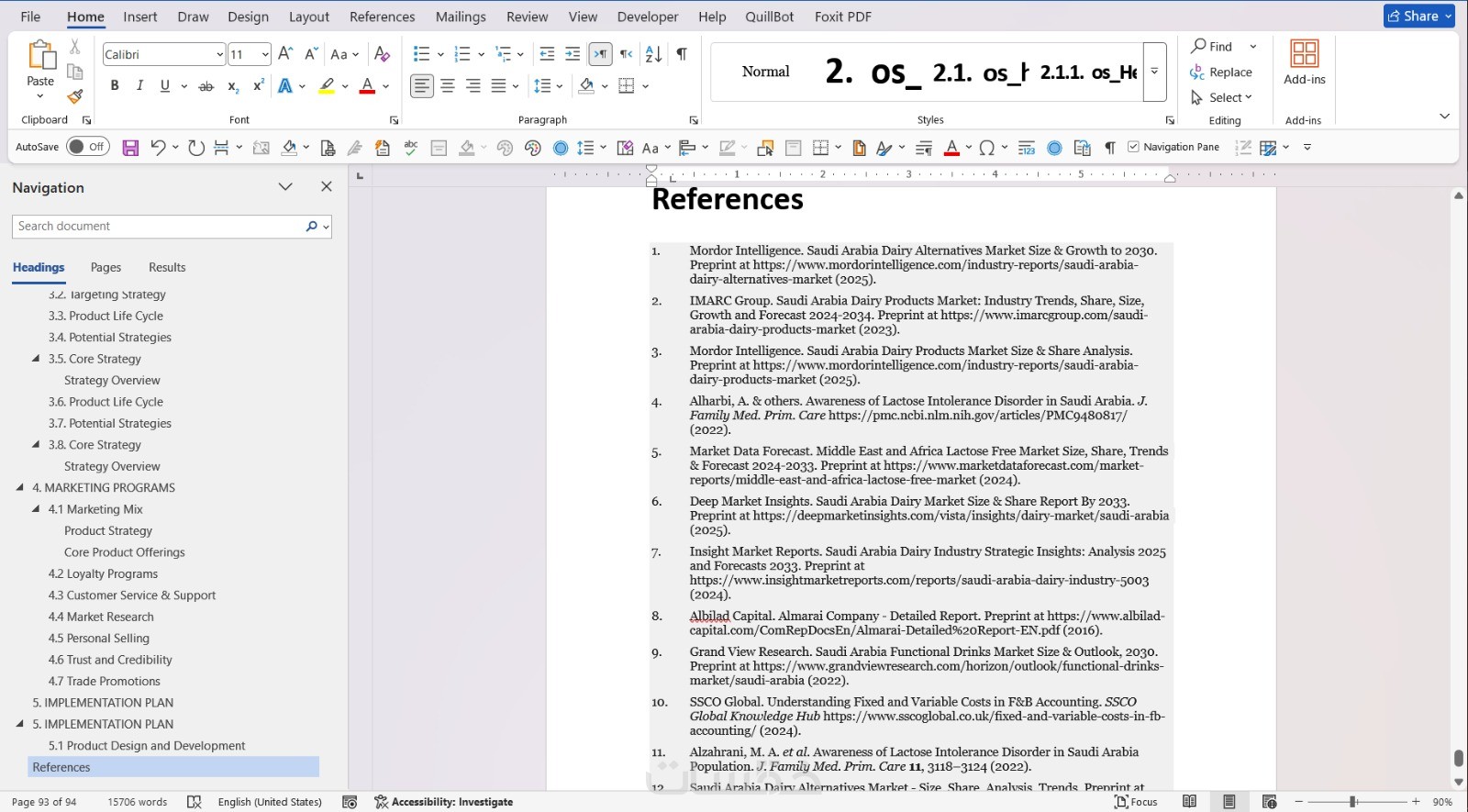Click the Increase Indent icon
The height and width of the screenshot is (812, 1468).
point(573,54)
